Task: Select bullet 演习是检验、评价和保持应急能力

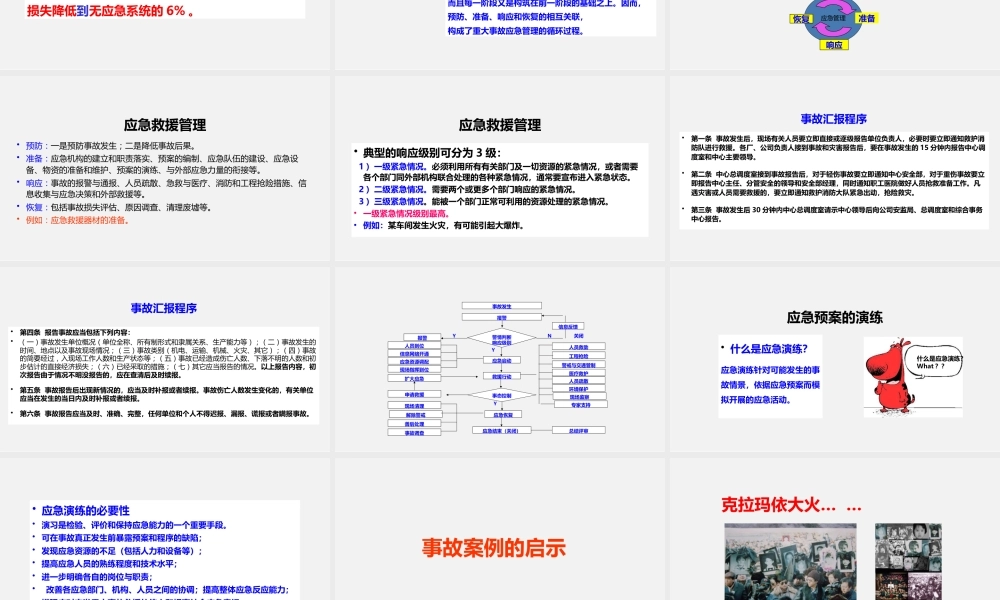Action: [134, 525]
